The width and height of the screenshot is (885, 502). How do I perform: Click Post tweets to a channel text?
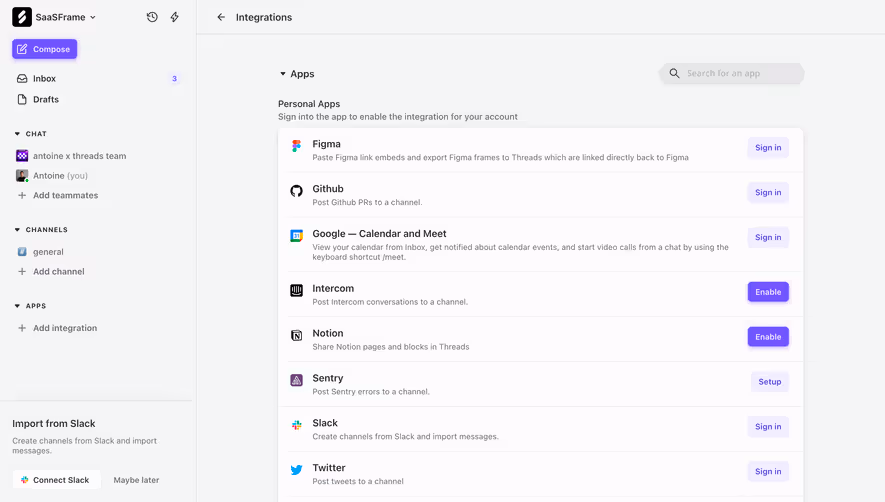(x=358, y=481)
